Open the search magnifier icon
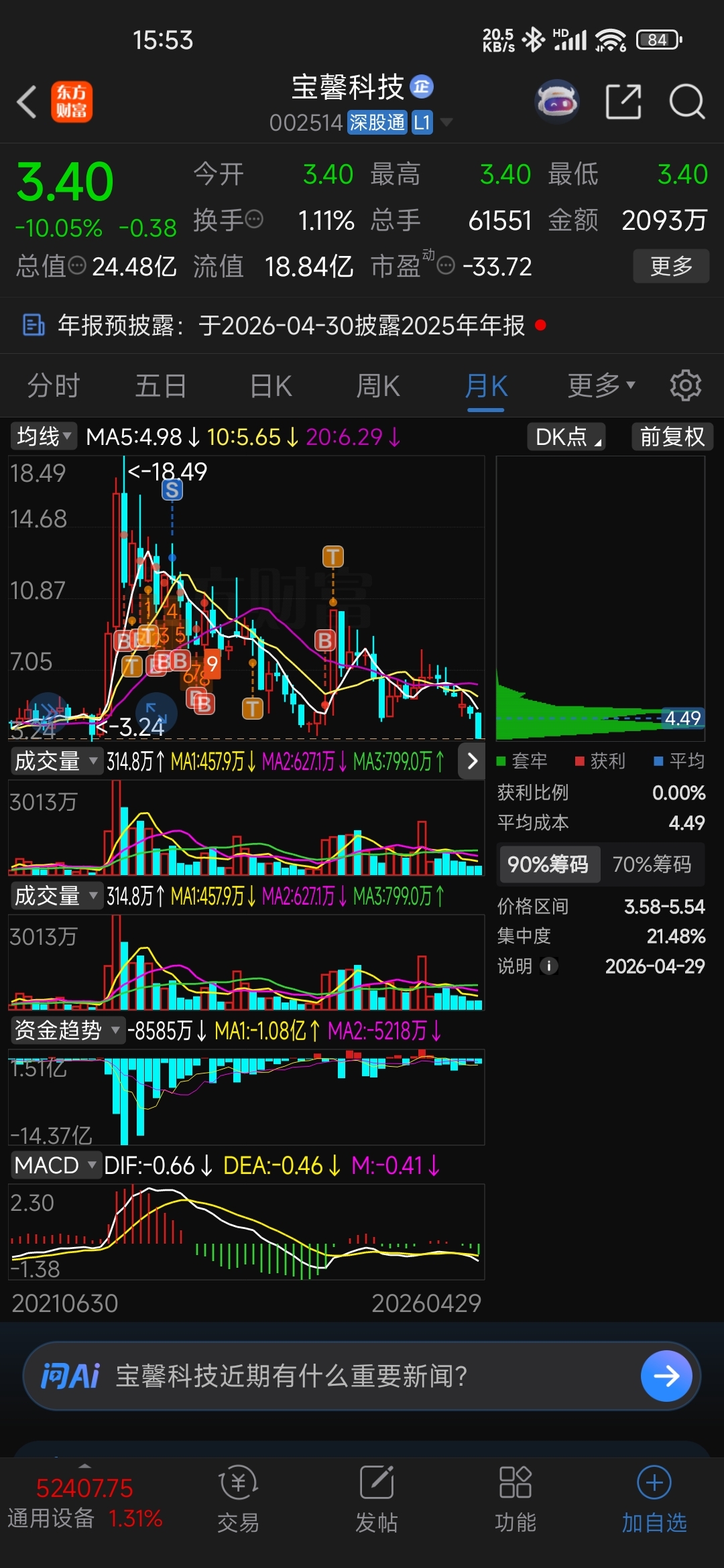 coord(687,102)
